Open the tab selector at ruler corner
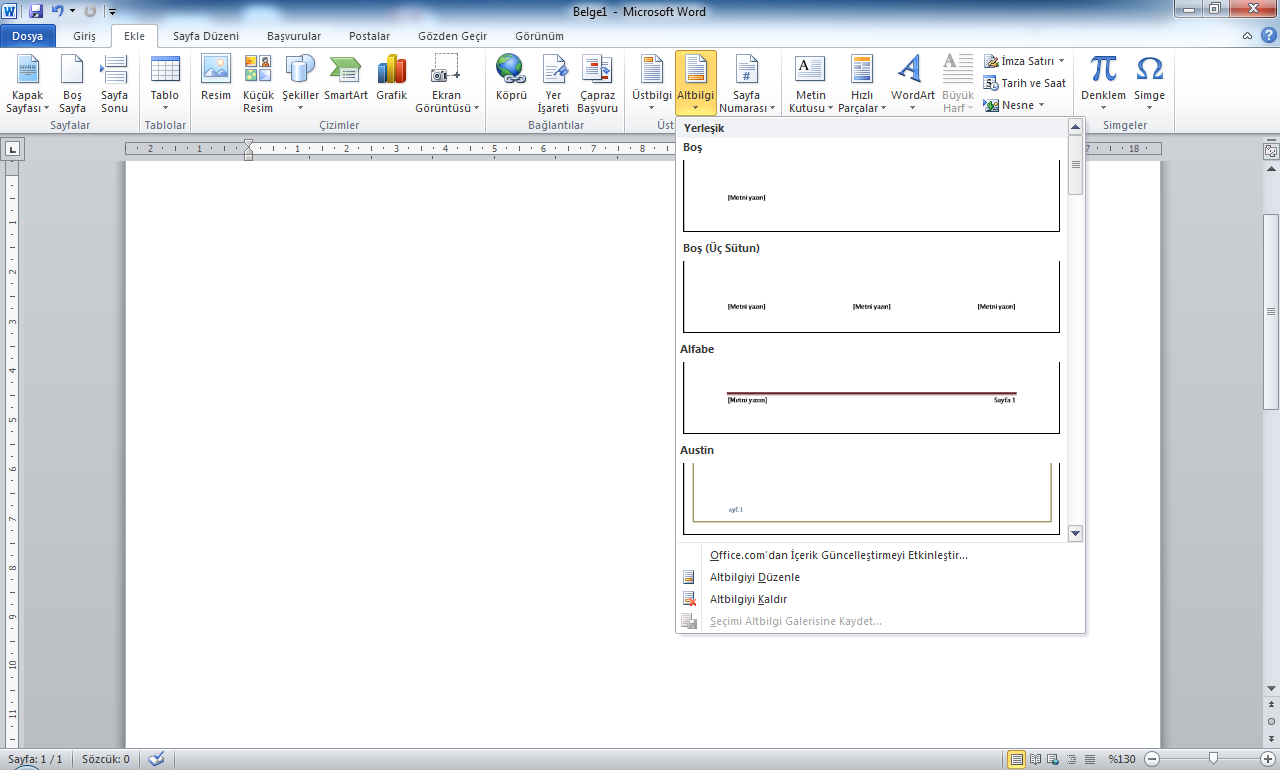1280x770 pixels. [12, 150]
